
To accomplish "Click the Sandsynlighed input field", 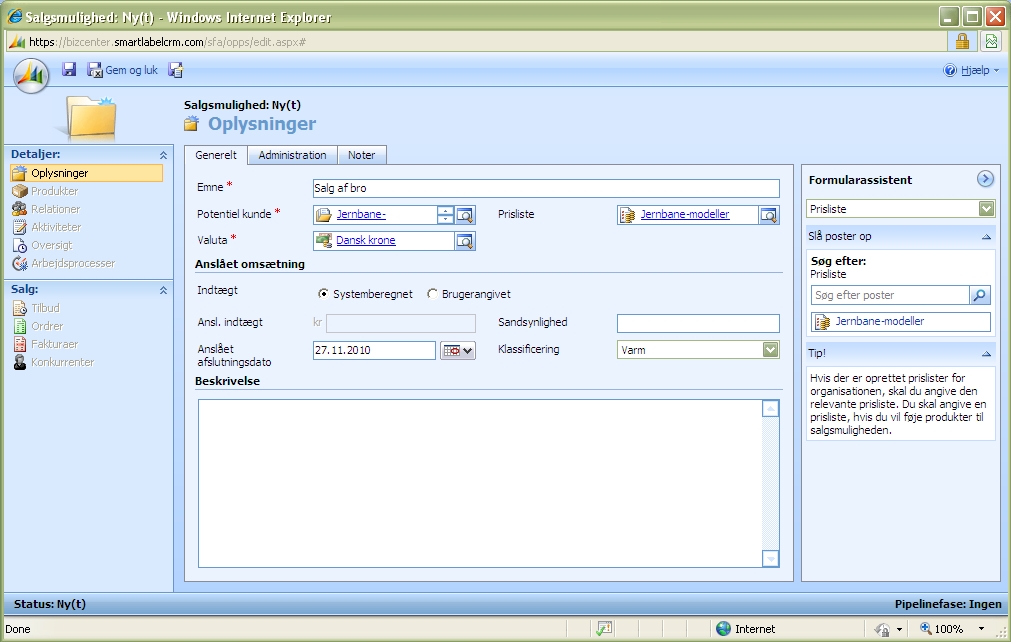I will [697, 323].
